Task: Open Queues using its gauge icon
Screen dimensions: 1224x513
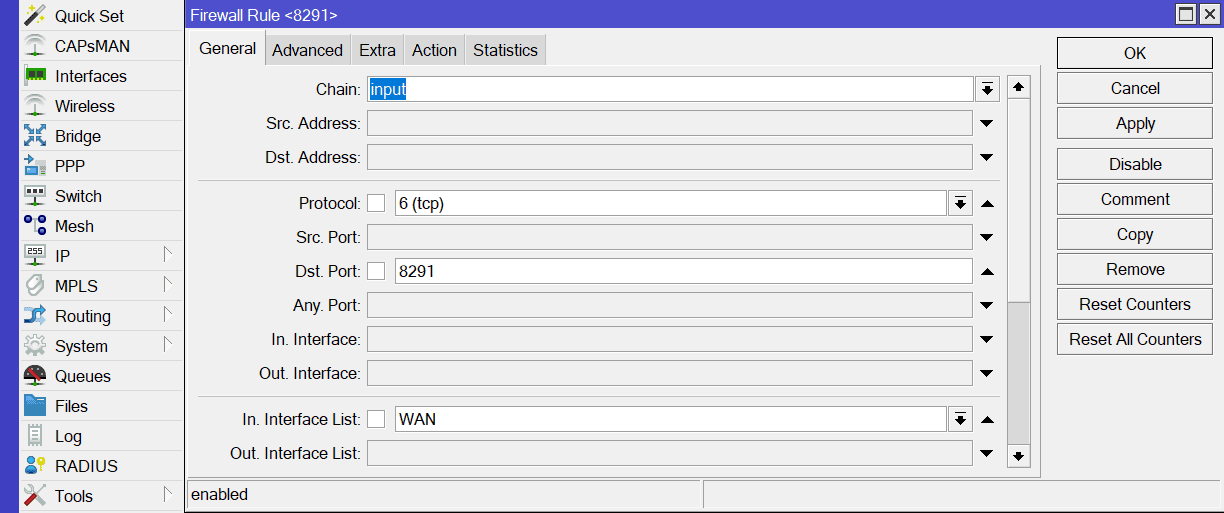Action: click(x=35, y=376)
